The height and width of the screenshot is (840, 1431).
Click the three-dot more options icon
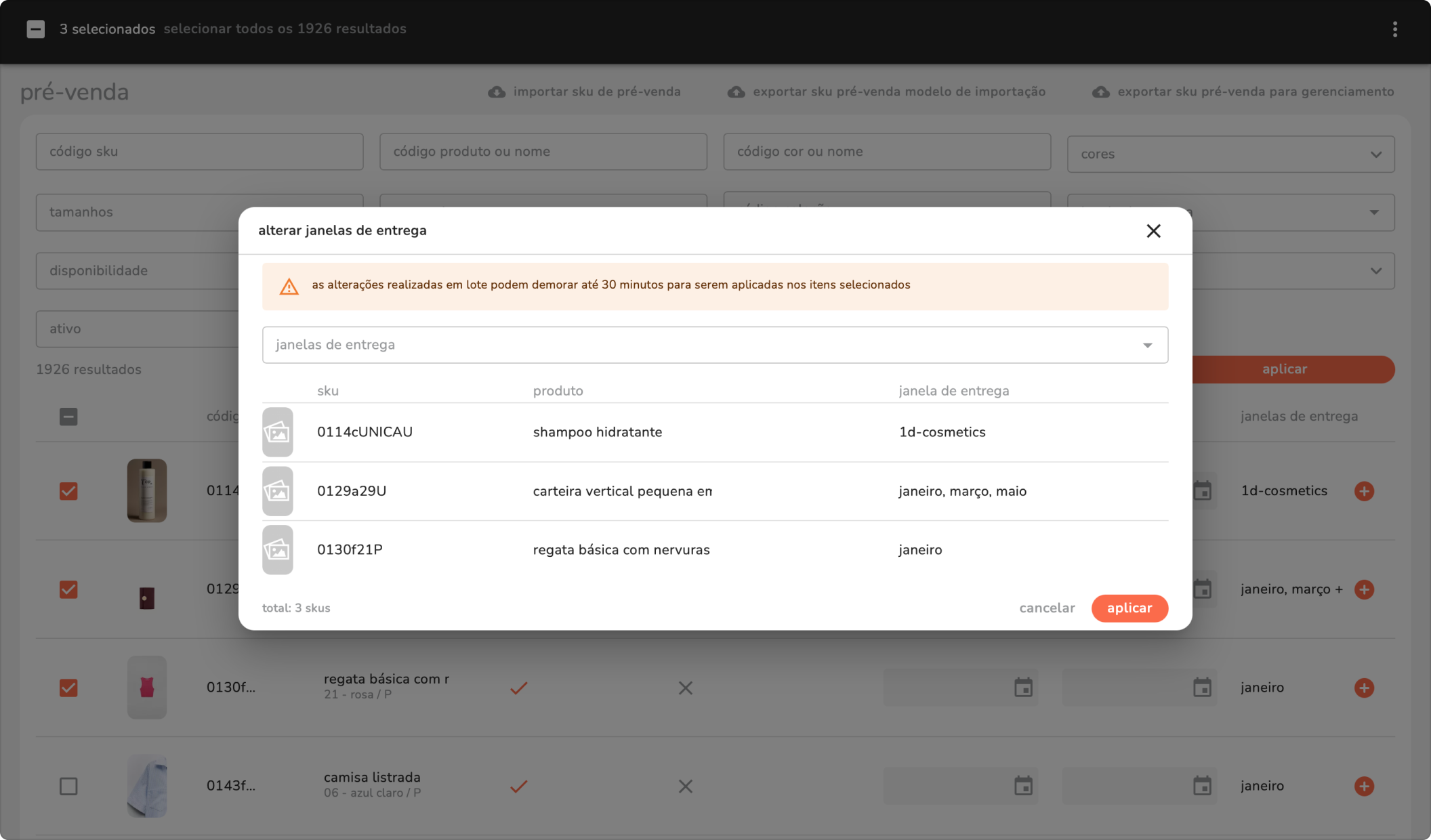1394,29
